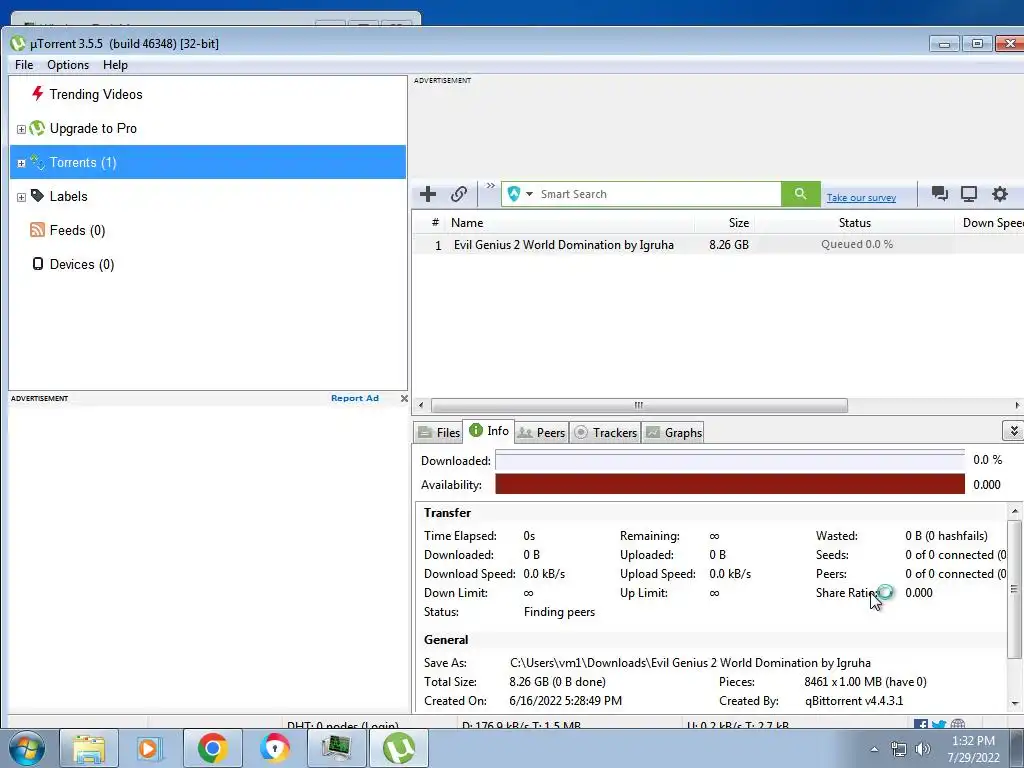Expand the Upgrade to Pro tree node
1024x768 pixels.
point(21,129)
